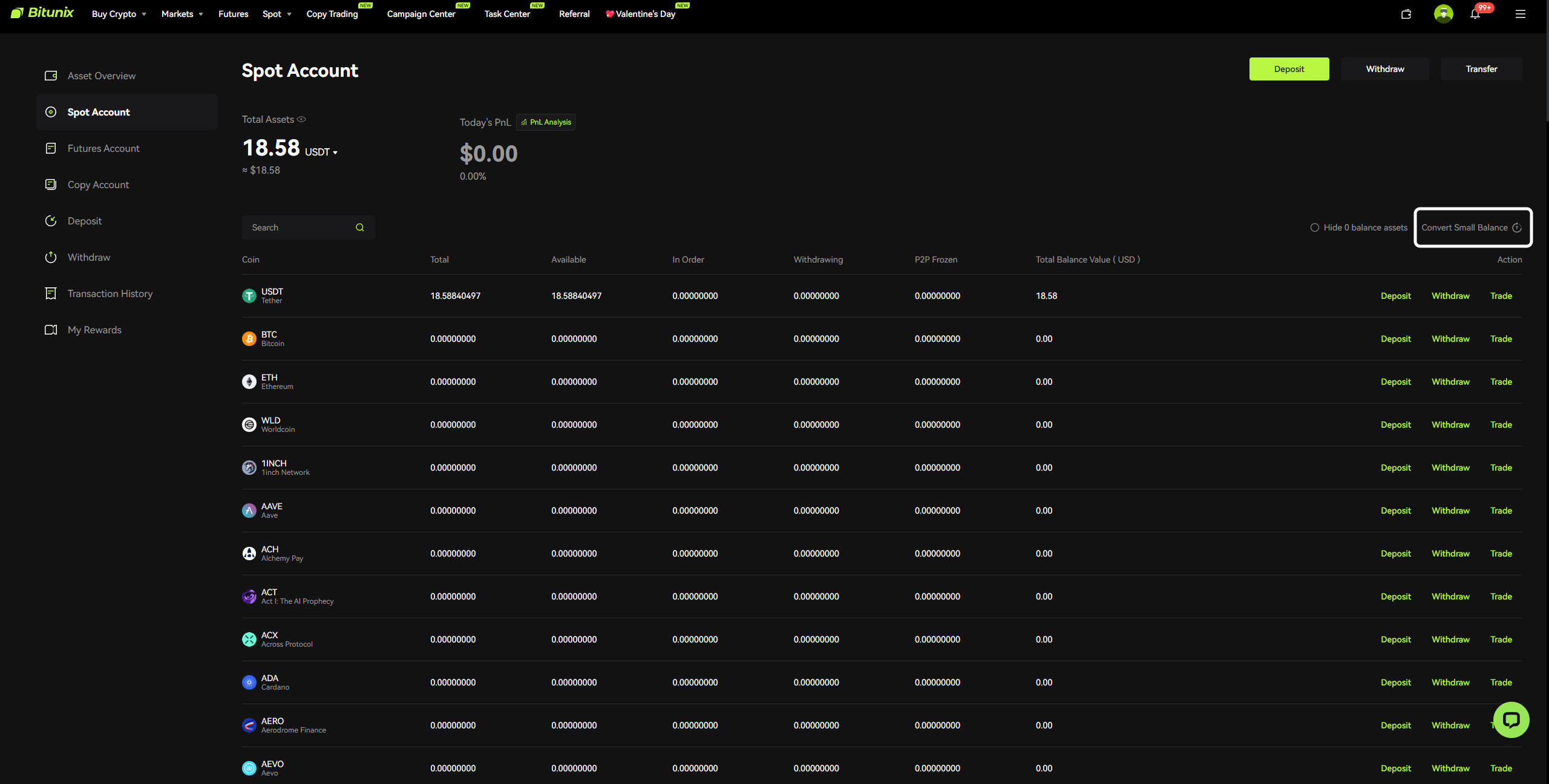Click the Bitunix logo

coord(42,13)
